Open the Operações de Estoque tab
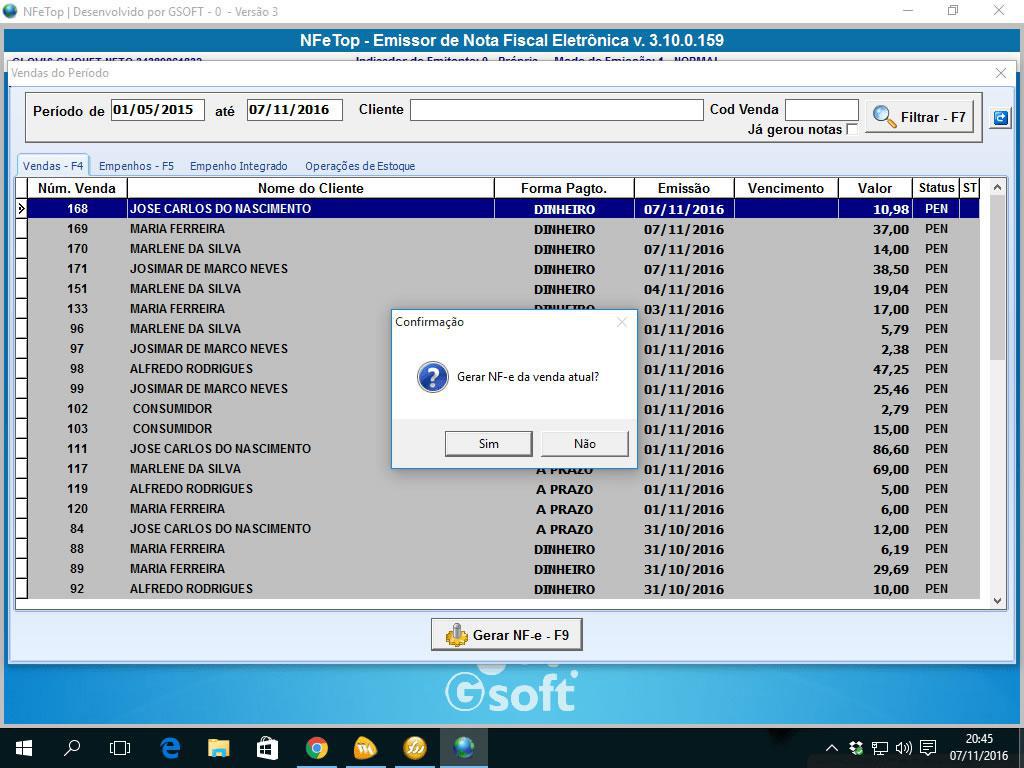The width and height of the screenshot is (1024, 768). click(360, 166)
